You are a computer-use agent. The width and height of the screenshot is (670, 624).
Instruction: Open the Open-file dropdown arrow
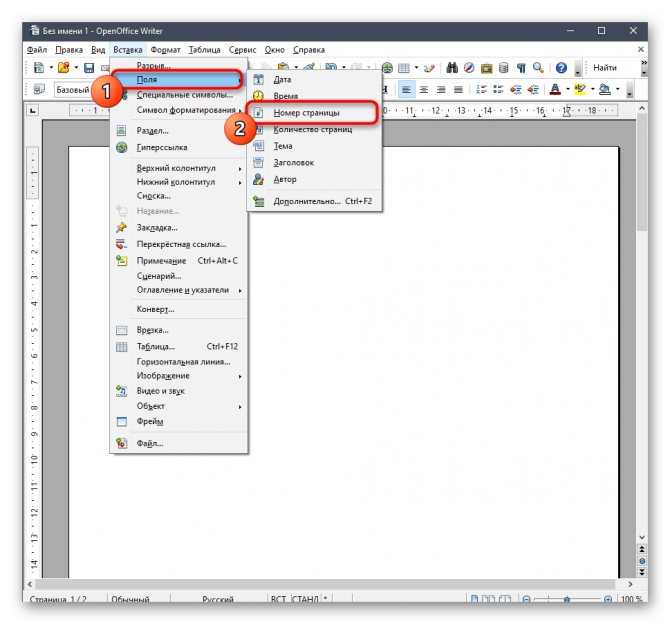(x=76, y=68)
